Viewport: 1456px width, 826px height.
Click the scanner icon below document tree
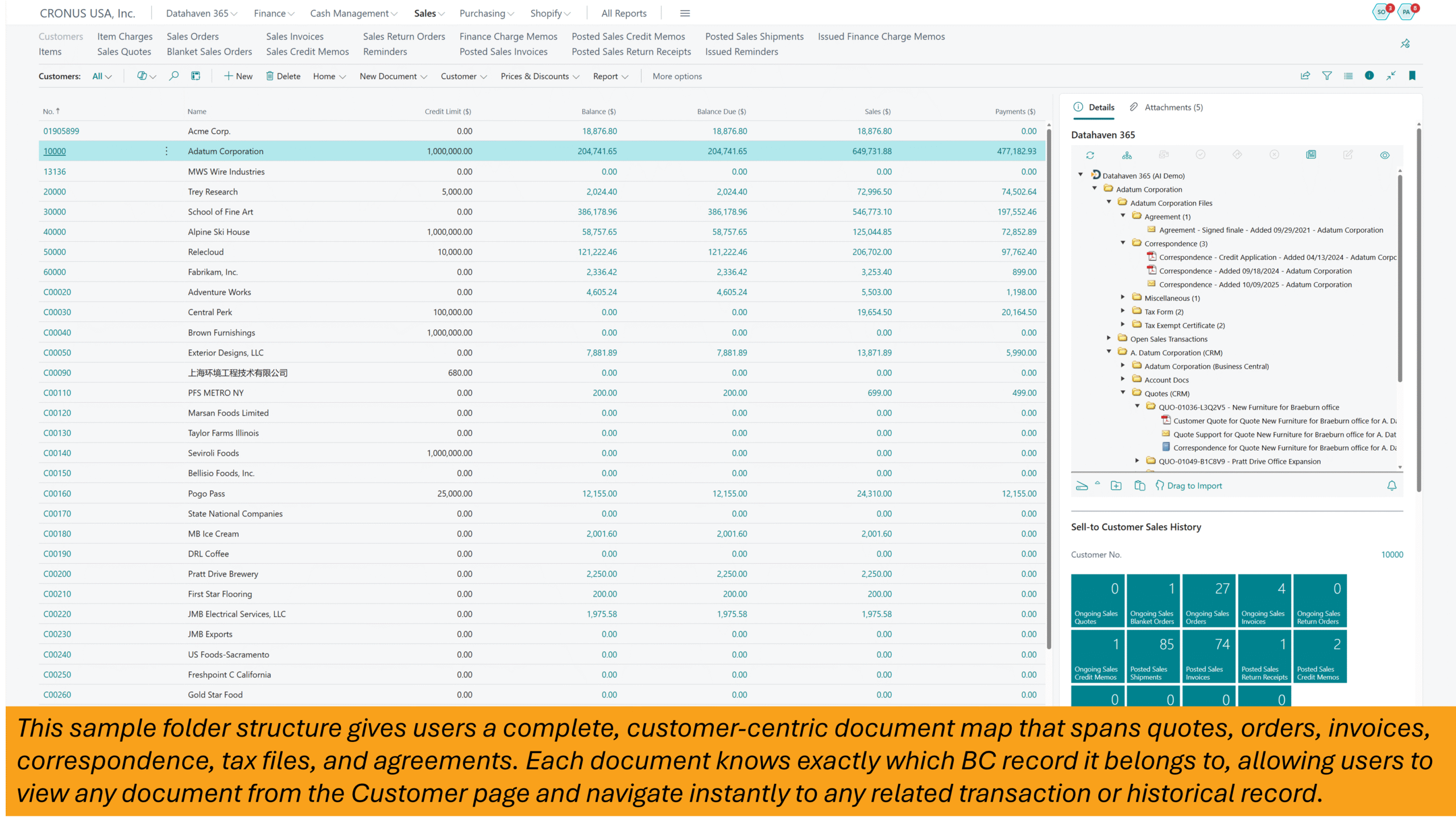(1082, 486)
